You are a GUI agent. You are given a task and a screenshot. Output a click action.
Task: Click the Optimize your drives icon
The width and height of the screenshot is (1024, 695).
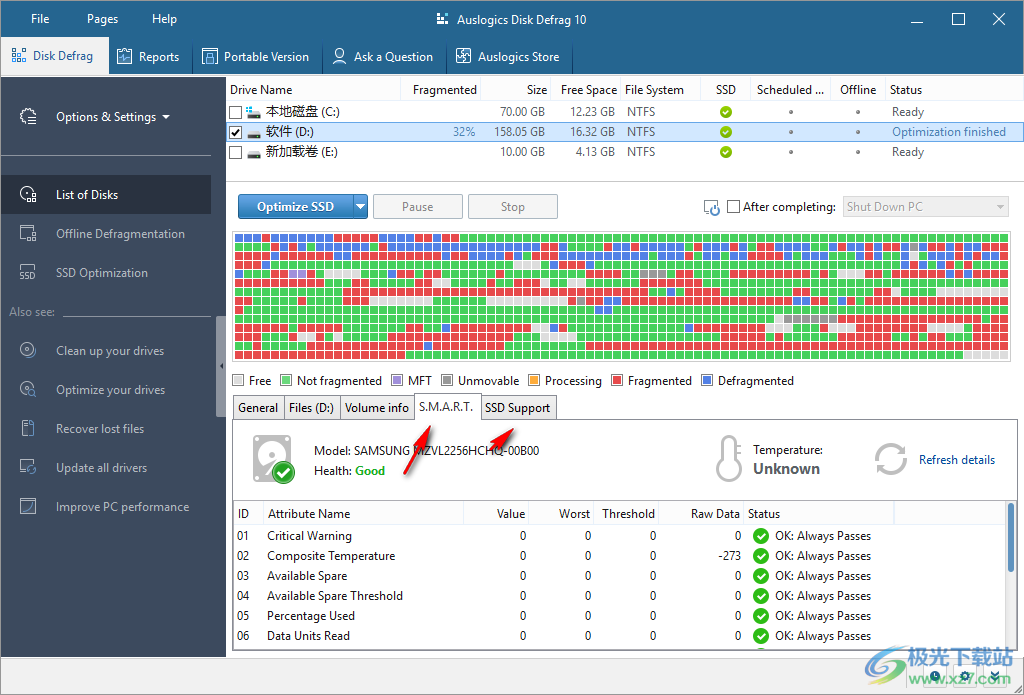point(27,390)
